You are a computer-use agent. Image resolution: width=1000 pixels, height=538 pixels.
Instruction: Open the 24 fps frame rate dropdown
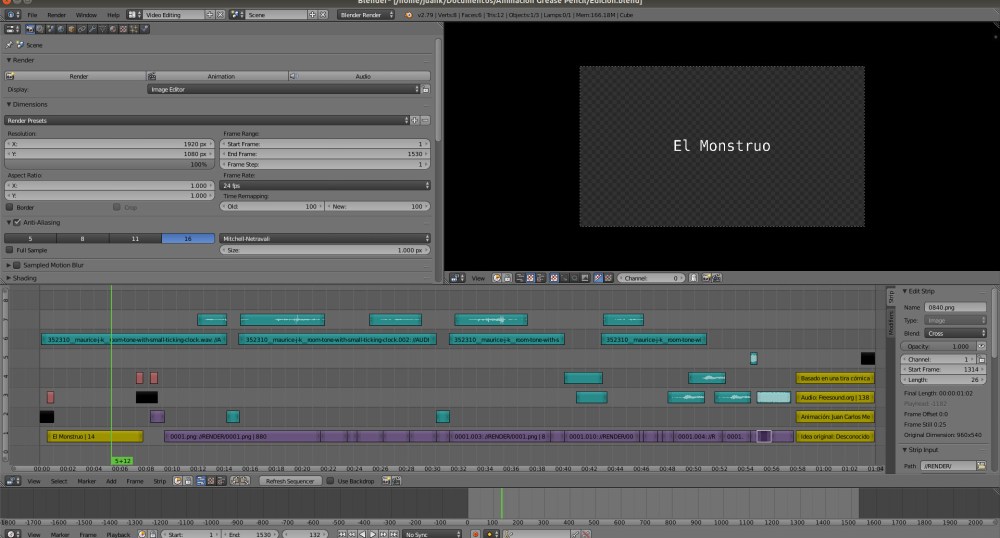point(325,185)
